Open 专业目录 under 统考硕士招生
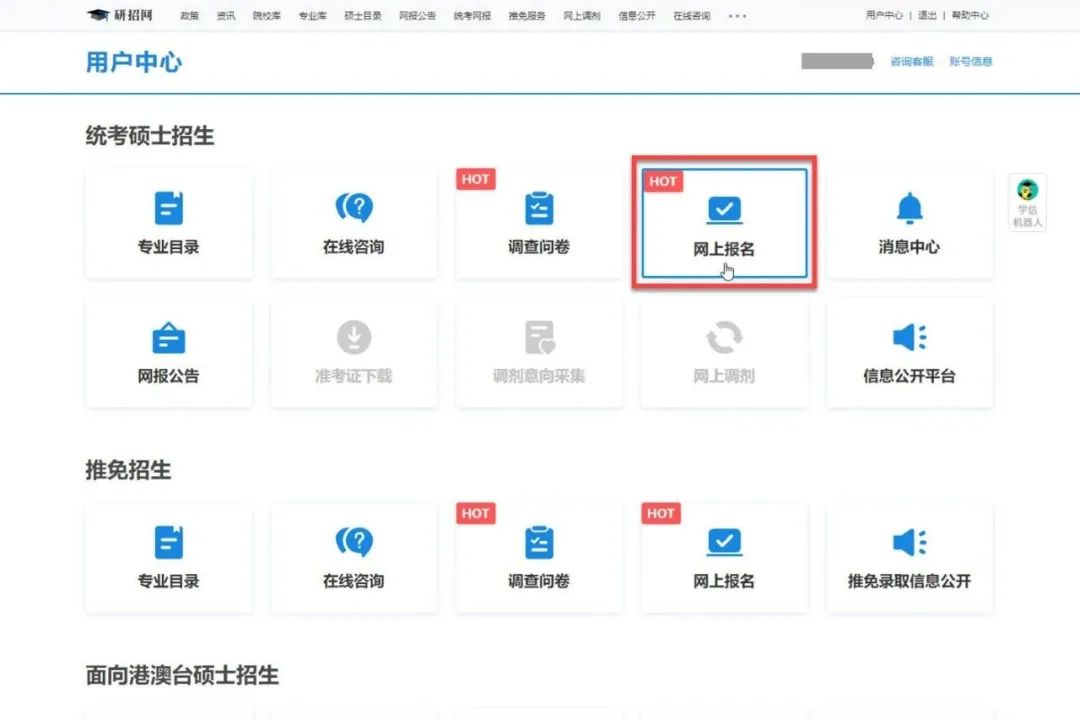This screenshot has height=720, width=1080. coord(168,223)
